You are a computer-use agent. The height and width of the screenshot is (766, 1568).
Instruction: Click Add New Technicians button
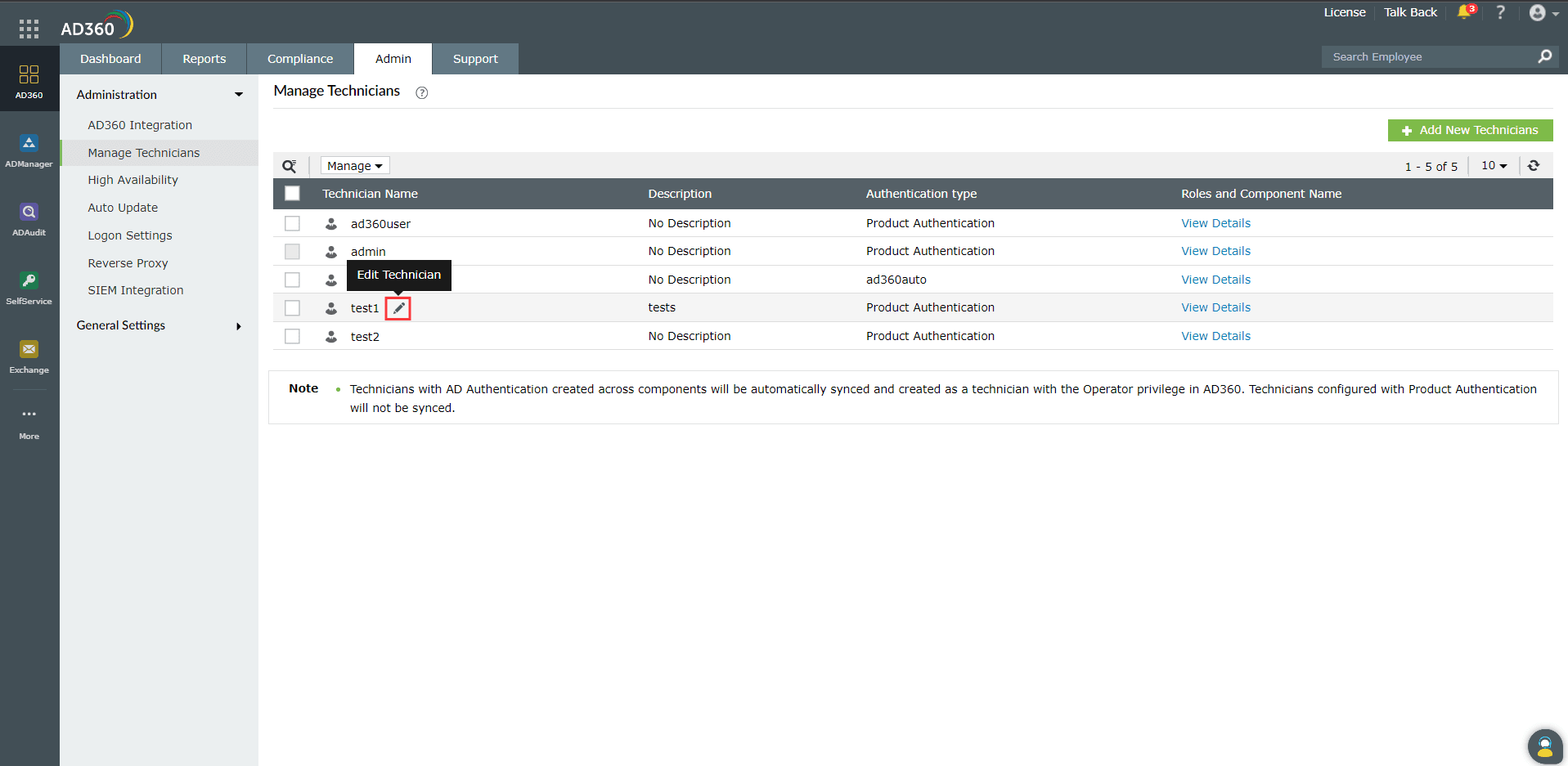click(x=1470, y=130)
